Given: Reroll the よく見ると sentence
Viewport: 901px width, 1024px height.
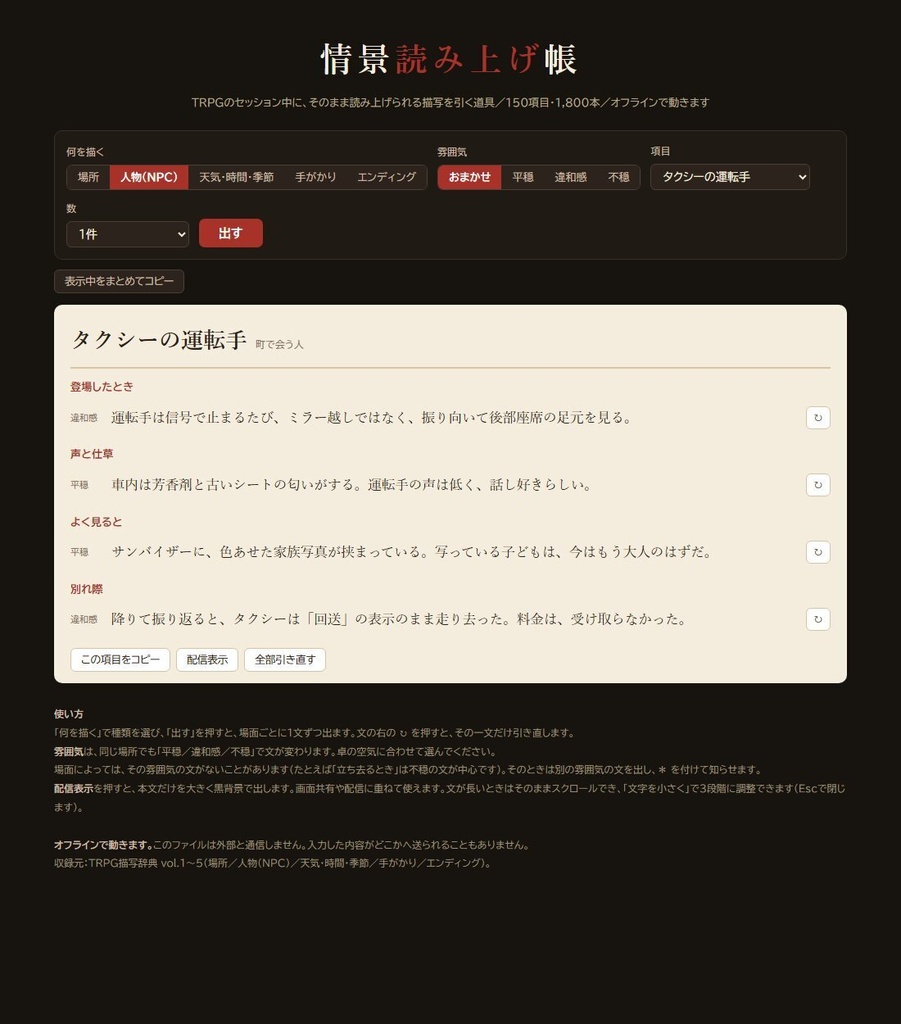Looking at the screenshot, I should (817, 552).
